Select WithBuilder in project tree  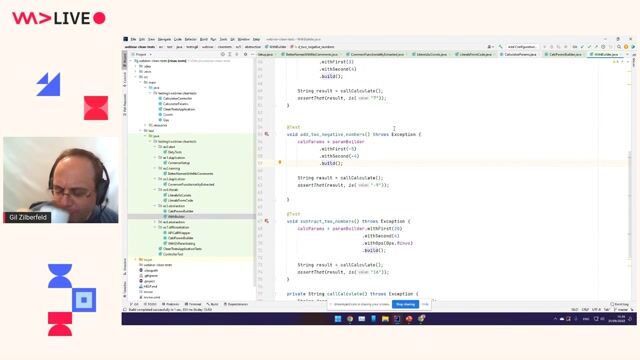tap(174, 216)
